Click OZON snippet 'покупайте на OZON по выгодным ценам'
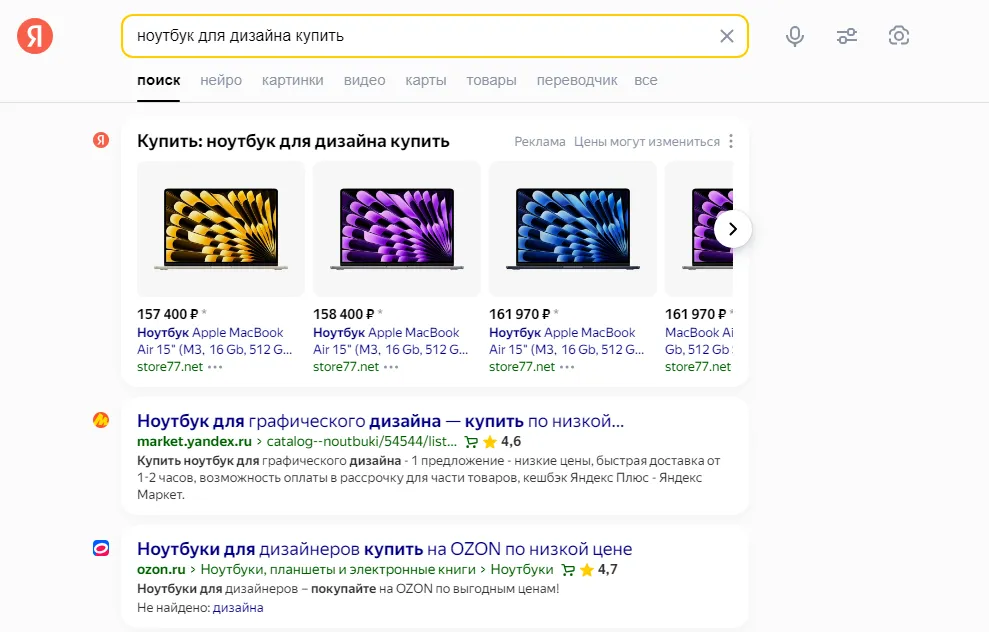 point(435,589)
